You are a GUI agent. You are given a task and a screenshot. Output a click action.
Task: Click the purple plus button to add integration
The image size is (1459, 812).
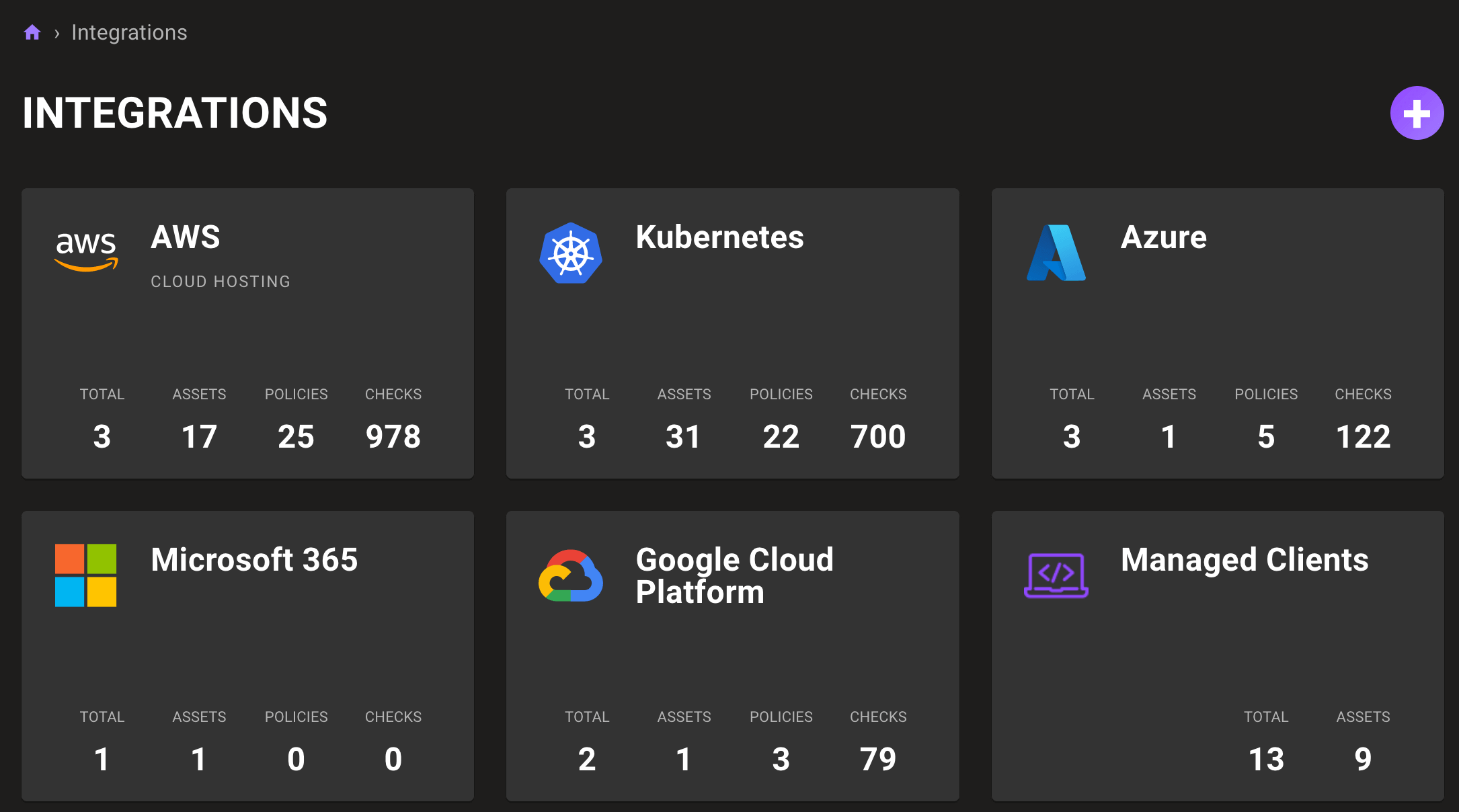click(1416, 113)
